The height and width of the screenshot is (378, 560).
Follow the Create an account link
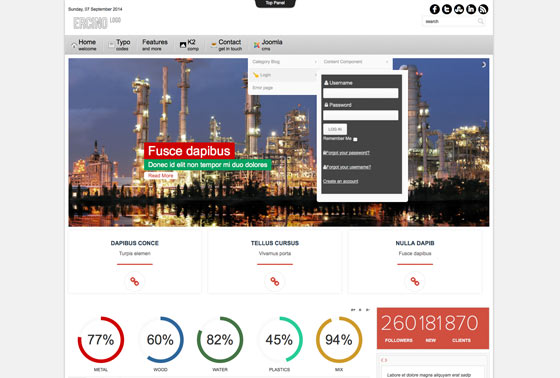340,181
